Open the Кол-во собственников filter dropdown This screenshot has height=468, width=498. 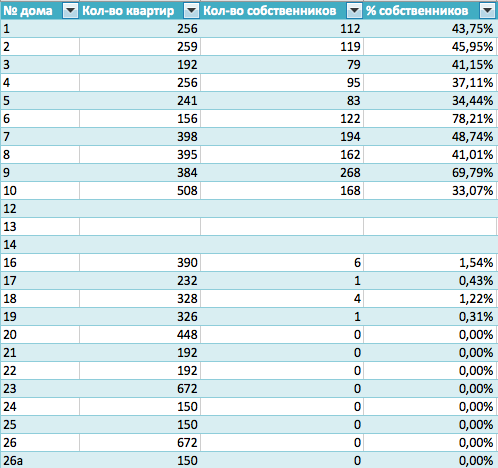354,11
